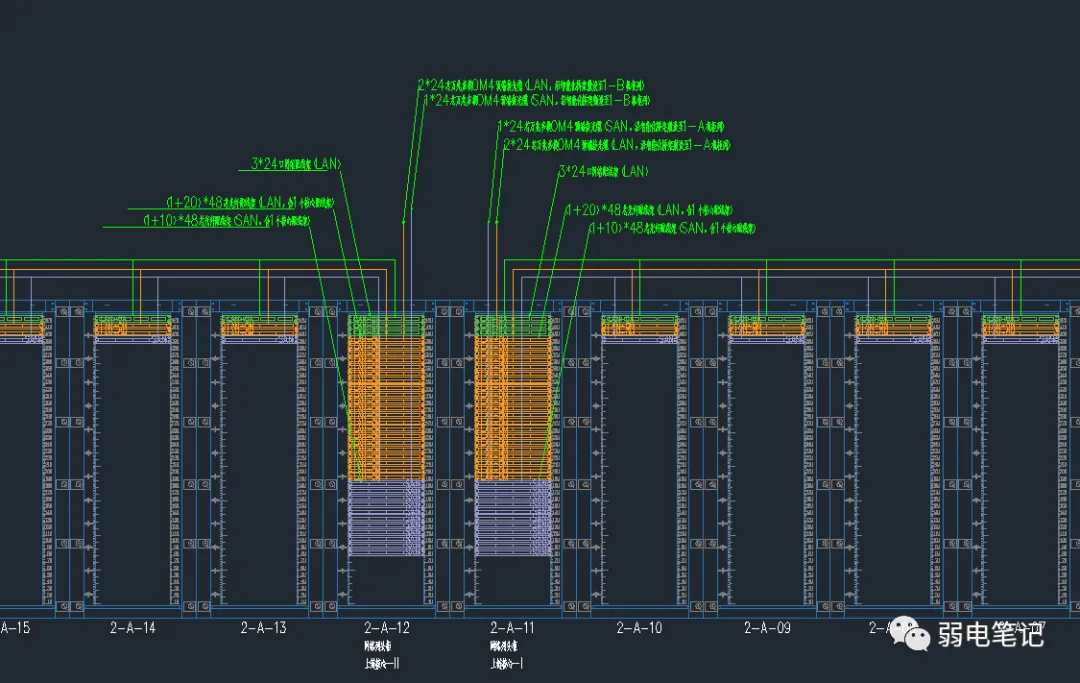This screenshot has width=1080, height=683.
Task: Click the "1*24 … OM4 … SAN … -A" annotation
Action: [611, 127]
